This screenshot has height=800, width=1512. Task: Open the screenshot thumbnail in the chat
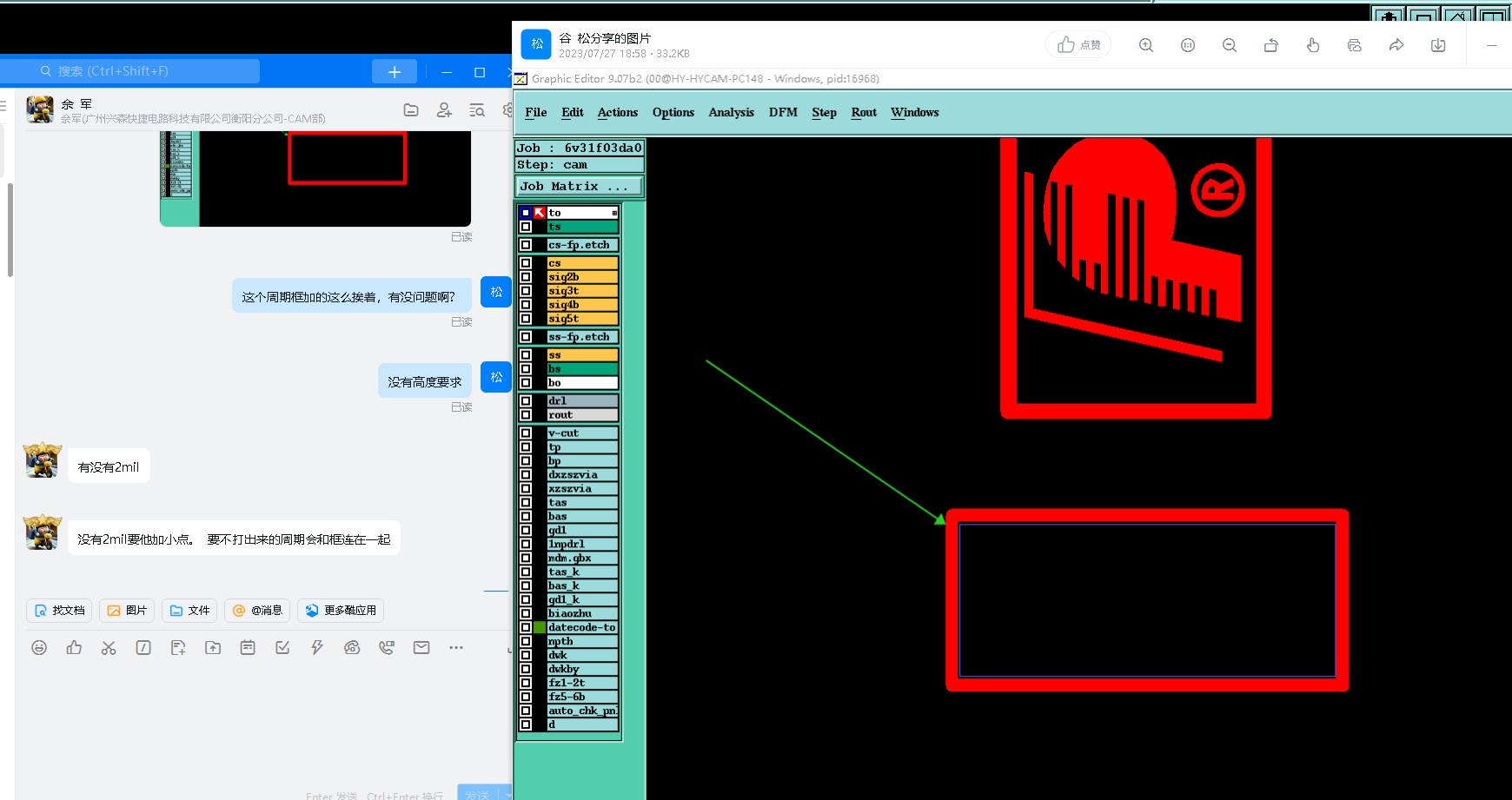(x=315, y=179)
